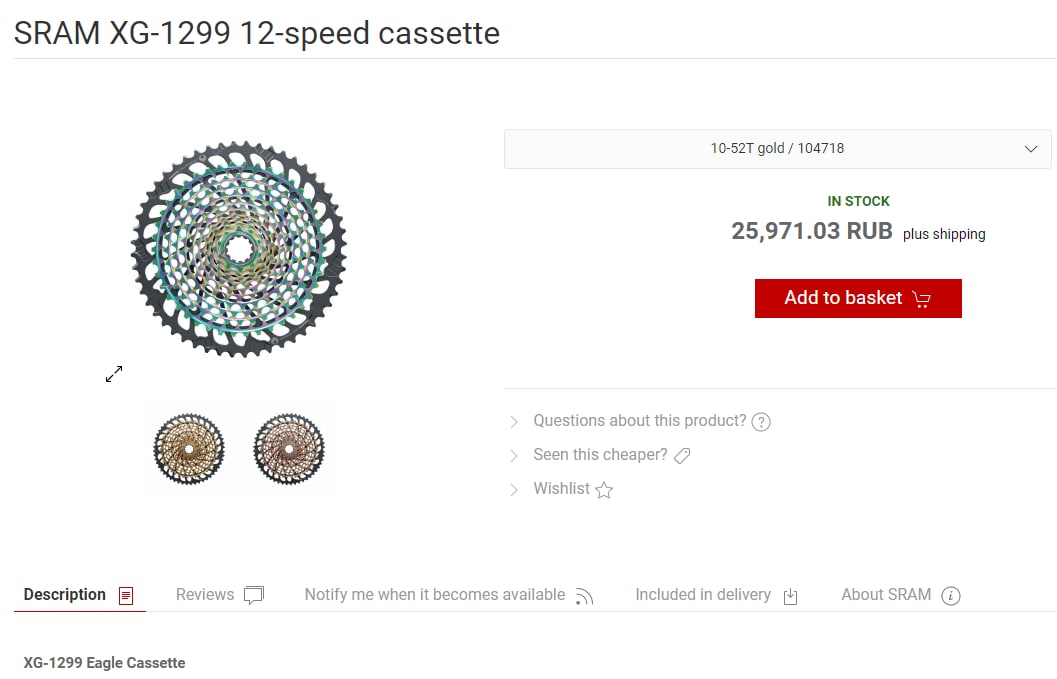The image size is (1057, 679).
Task: Open the 10-52T gold variant dropdown
Action: tap(777, 149)
